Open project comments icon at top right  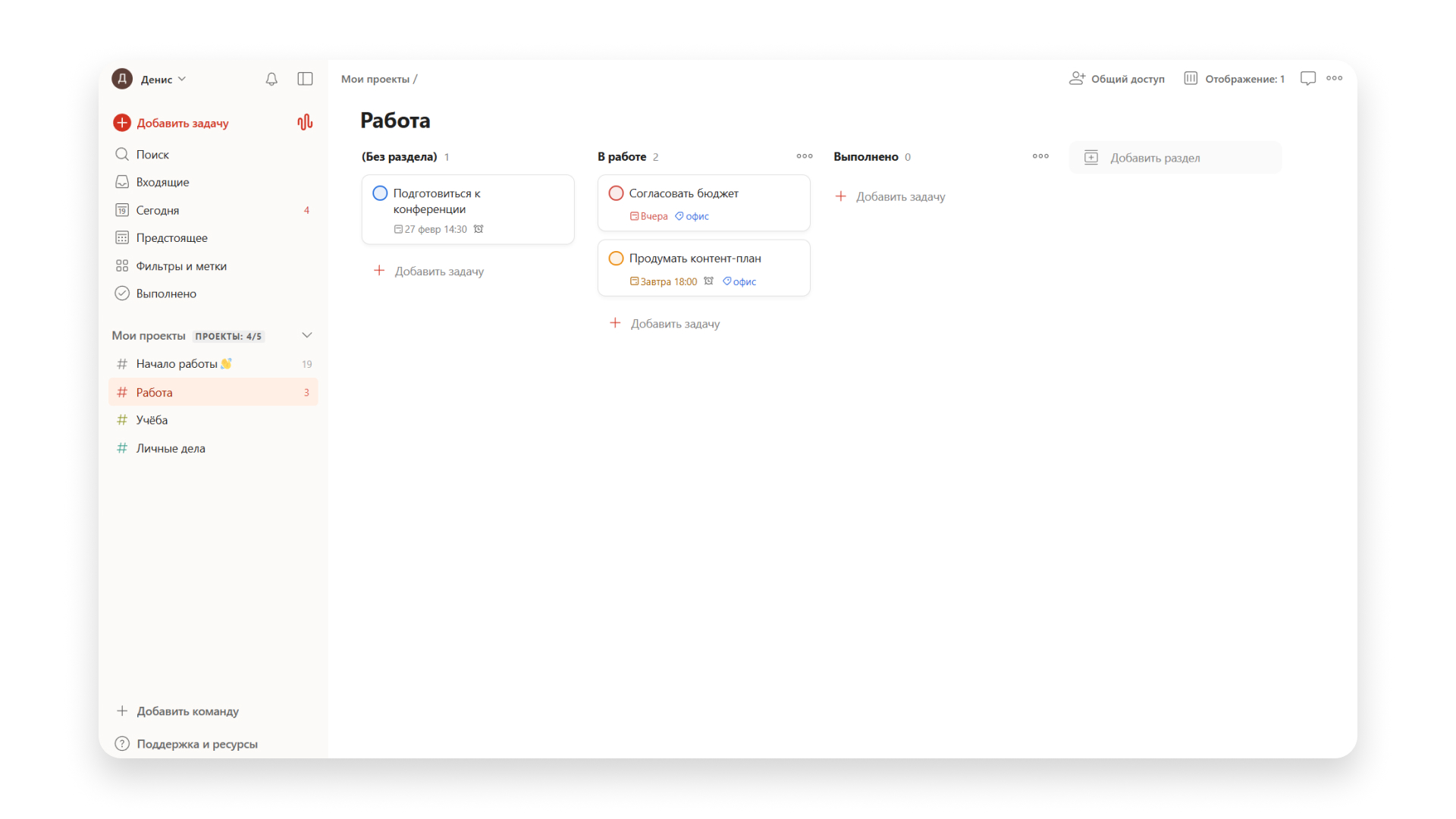tap(1308, 78)
